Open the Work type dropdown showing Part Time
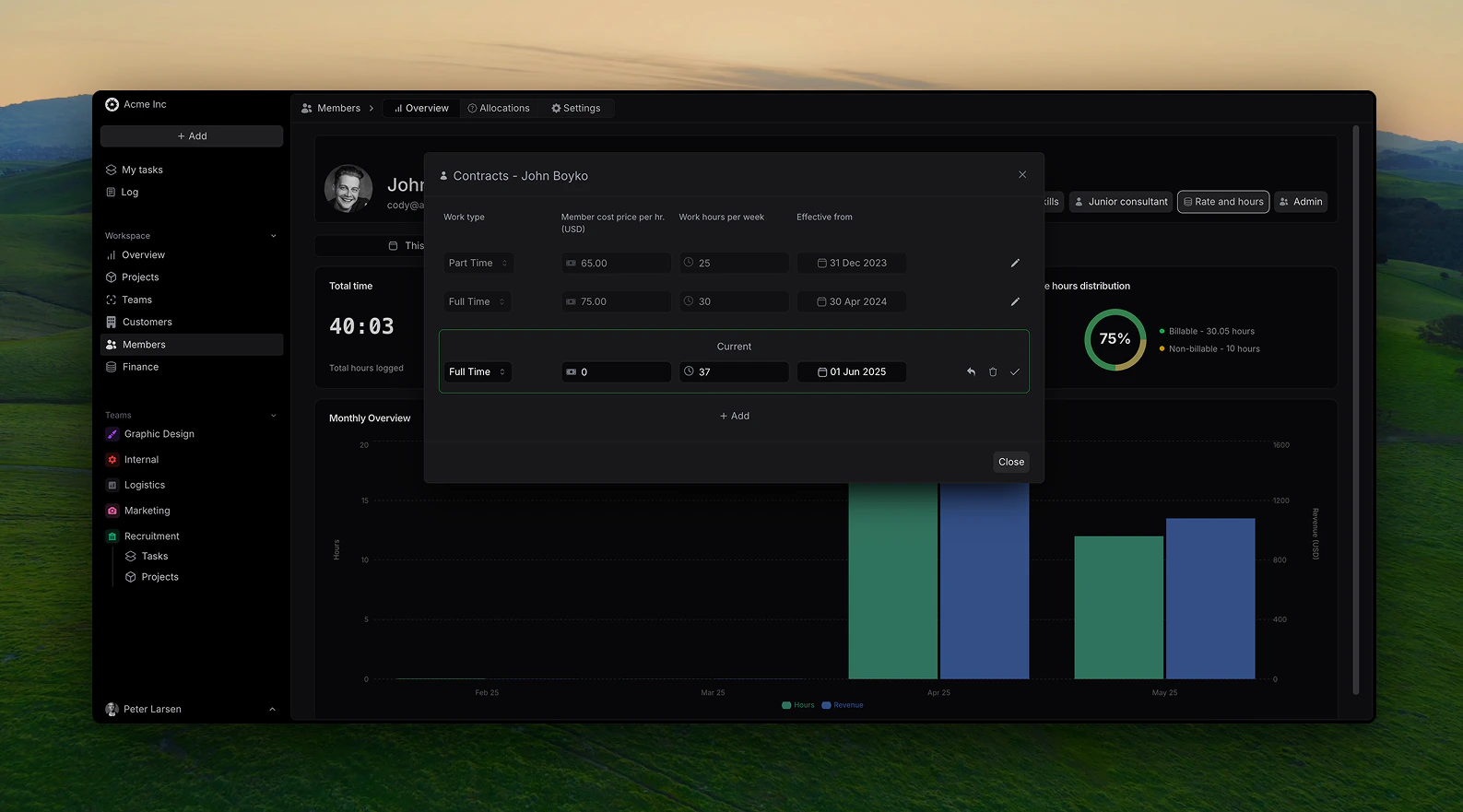Image resolution: width=1463 pixels, height=812 pixels. click(x=478, y=263)
